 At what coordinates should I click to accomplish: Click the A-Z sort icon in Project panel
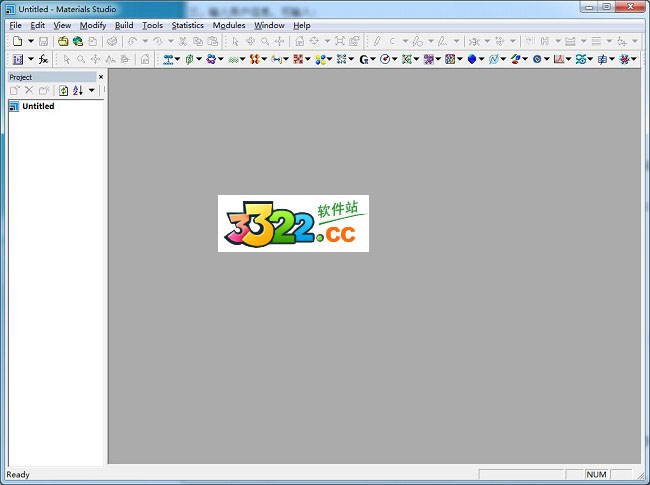point(78,90)
